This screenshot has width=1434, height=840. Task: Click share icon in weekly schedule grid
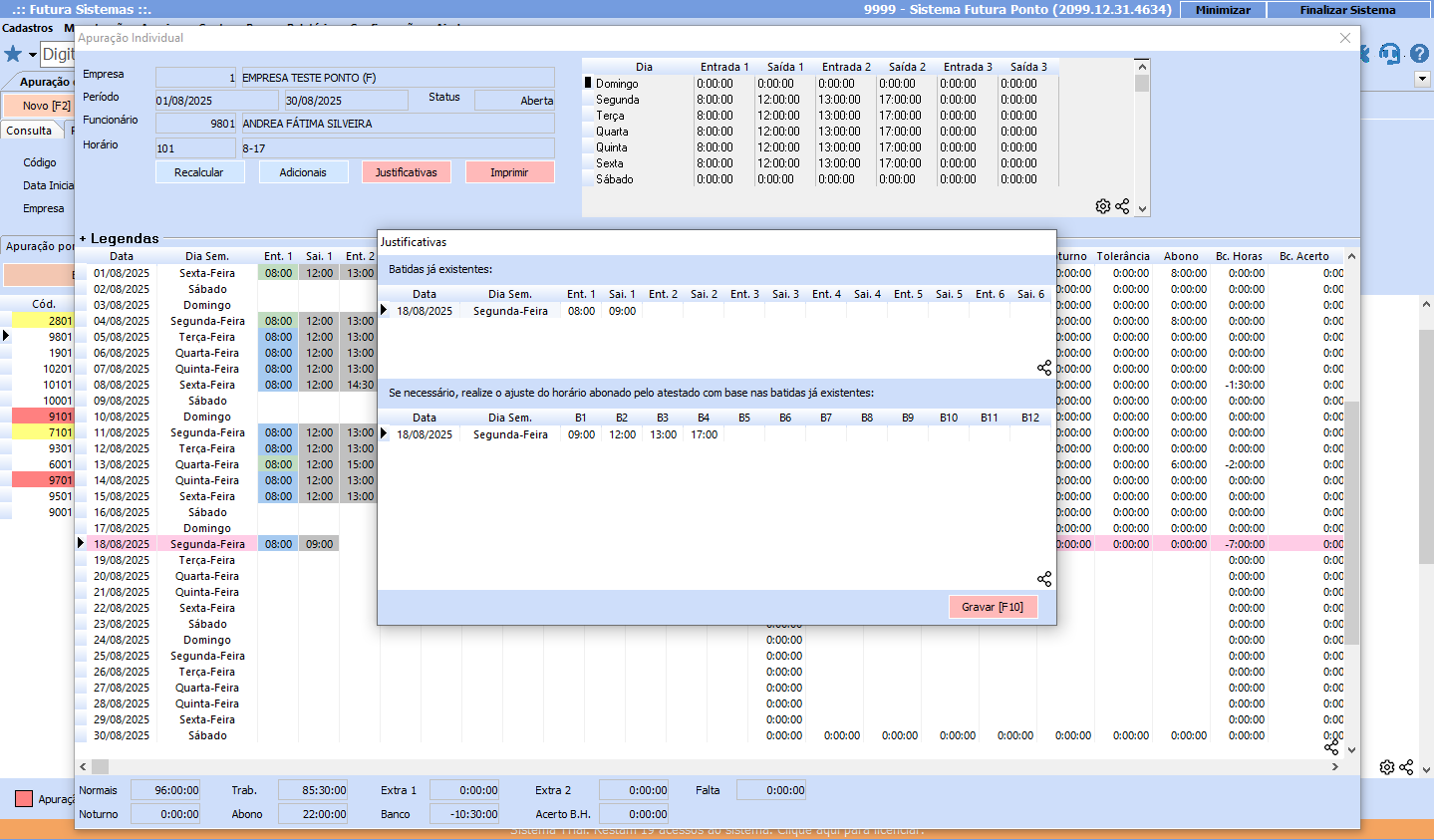1122,206
